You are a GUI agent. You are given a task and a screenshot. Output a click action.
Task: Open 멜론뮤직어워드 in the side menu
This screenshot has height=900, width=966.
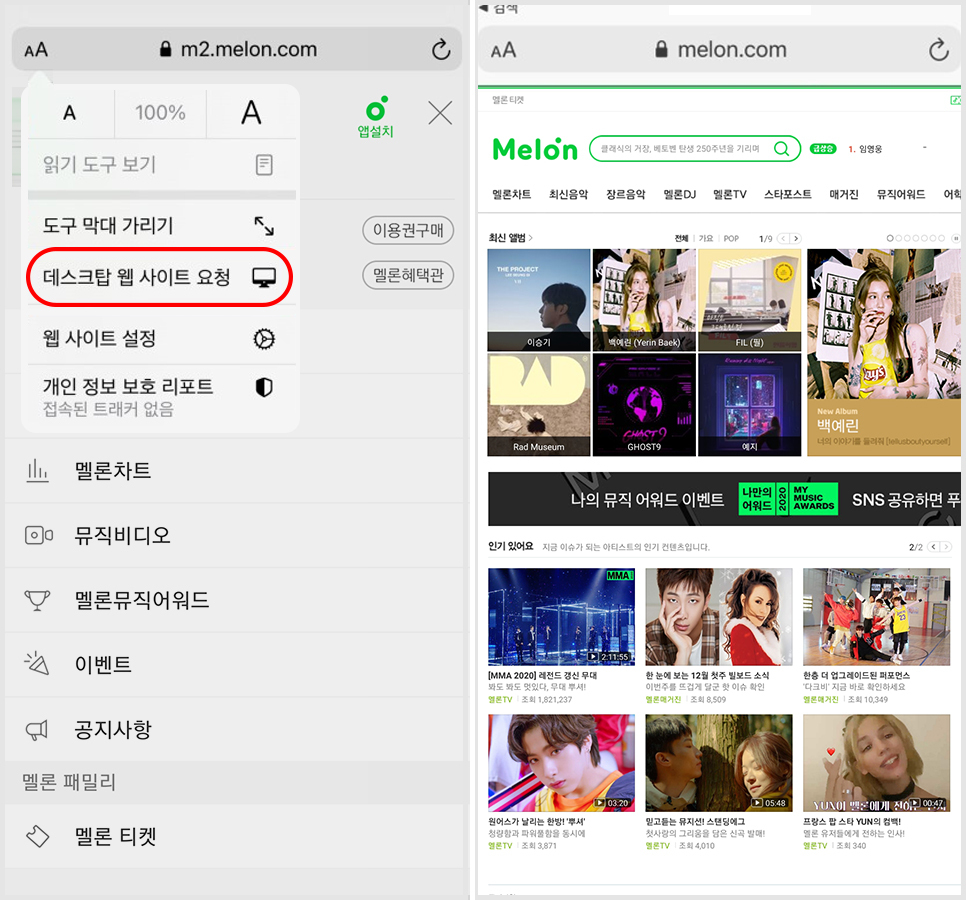(x=234, y=599)
